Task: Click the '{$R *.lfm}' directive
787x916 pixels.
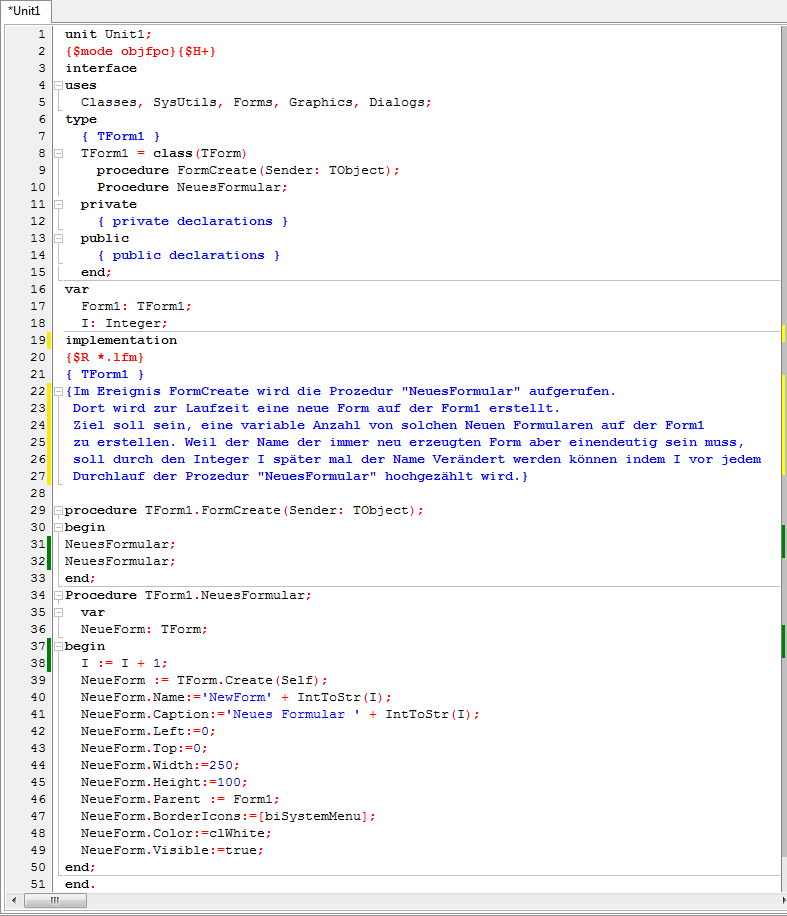Action: click(x=105, y=358)
